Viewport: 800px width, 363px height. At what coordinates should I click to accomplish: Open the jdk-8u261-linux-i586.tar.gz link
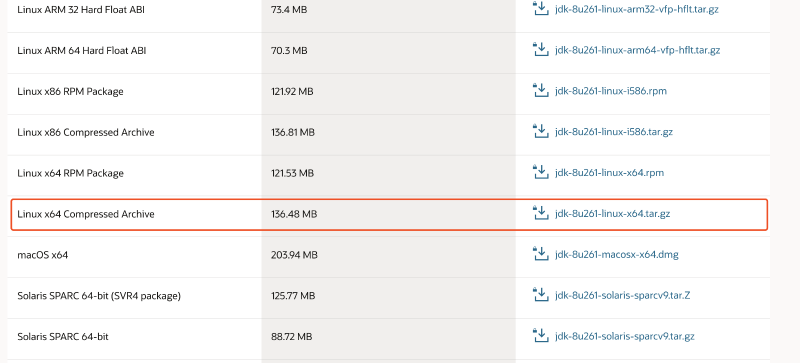point(614,132)
